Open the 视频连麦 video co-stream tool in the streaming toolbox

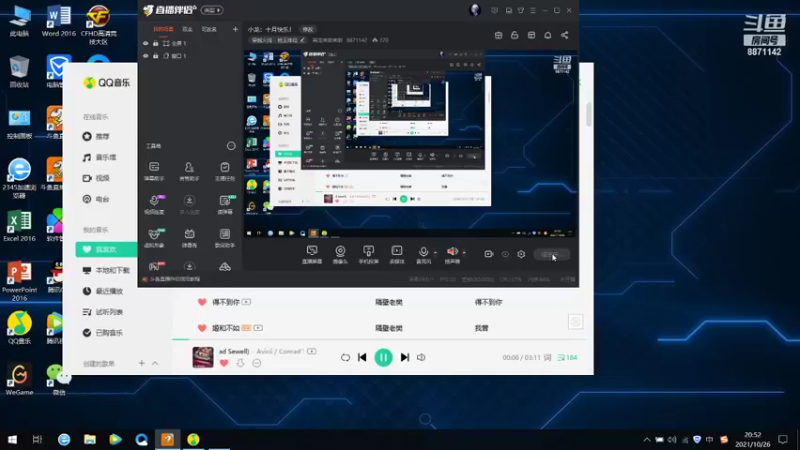pos(154,205)
